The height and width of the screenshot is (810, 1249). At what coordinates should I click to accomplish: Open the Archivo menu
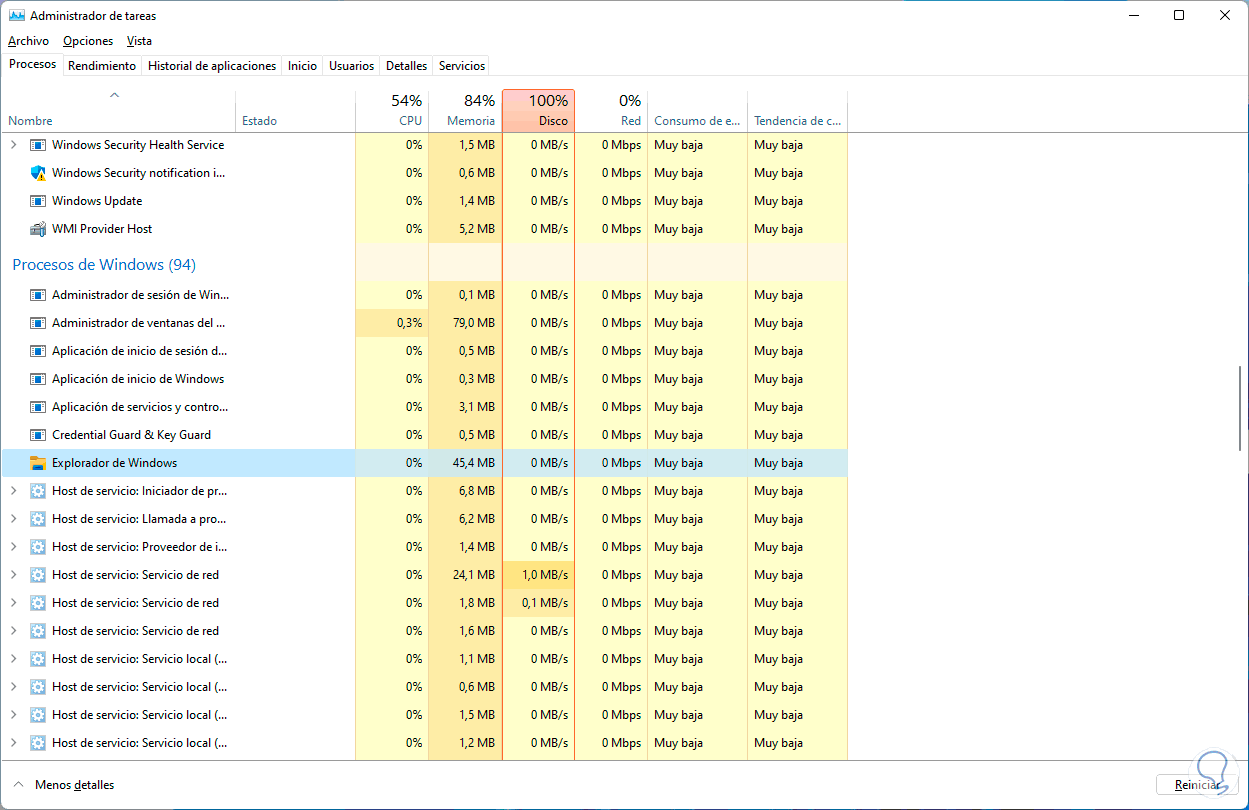click(28, 41)
